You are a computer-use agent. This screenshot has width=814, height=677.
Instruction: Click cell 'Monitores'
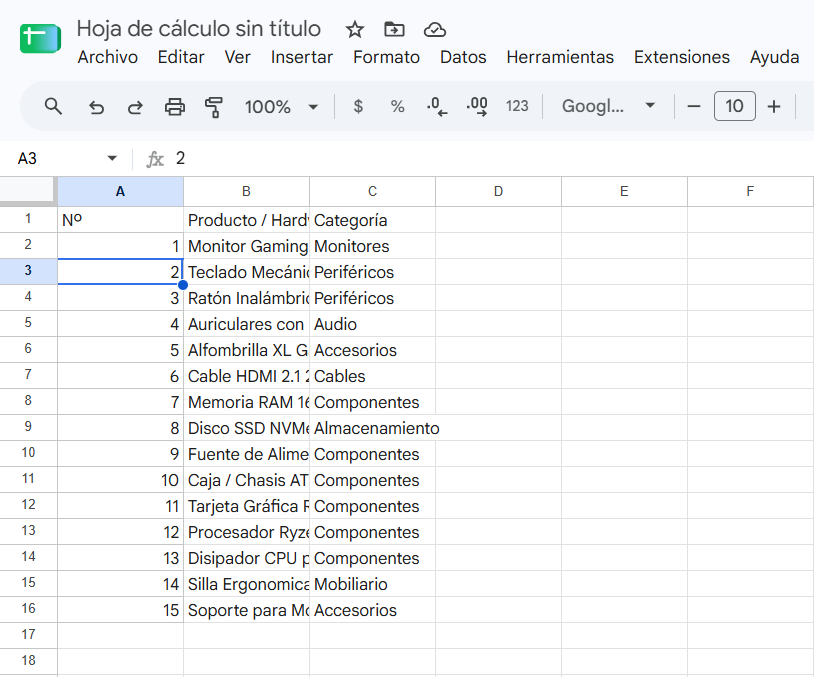372,246
